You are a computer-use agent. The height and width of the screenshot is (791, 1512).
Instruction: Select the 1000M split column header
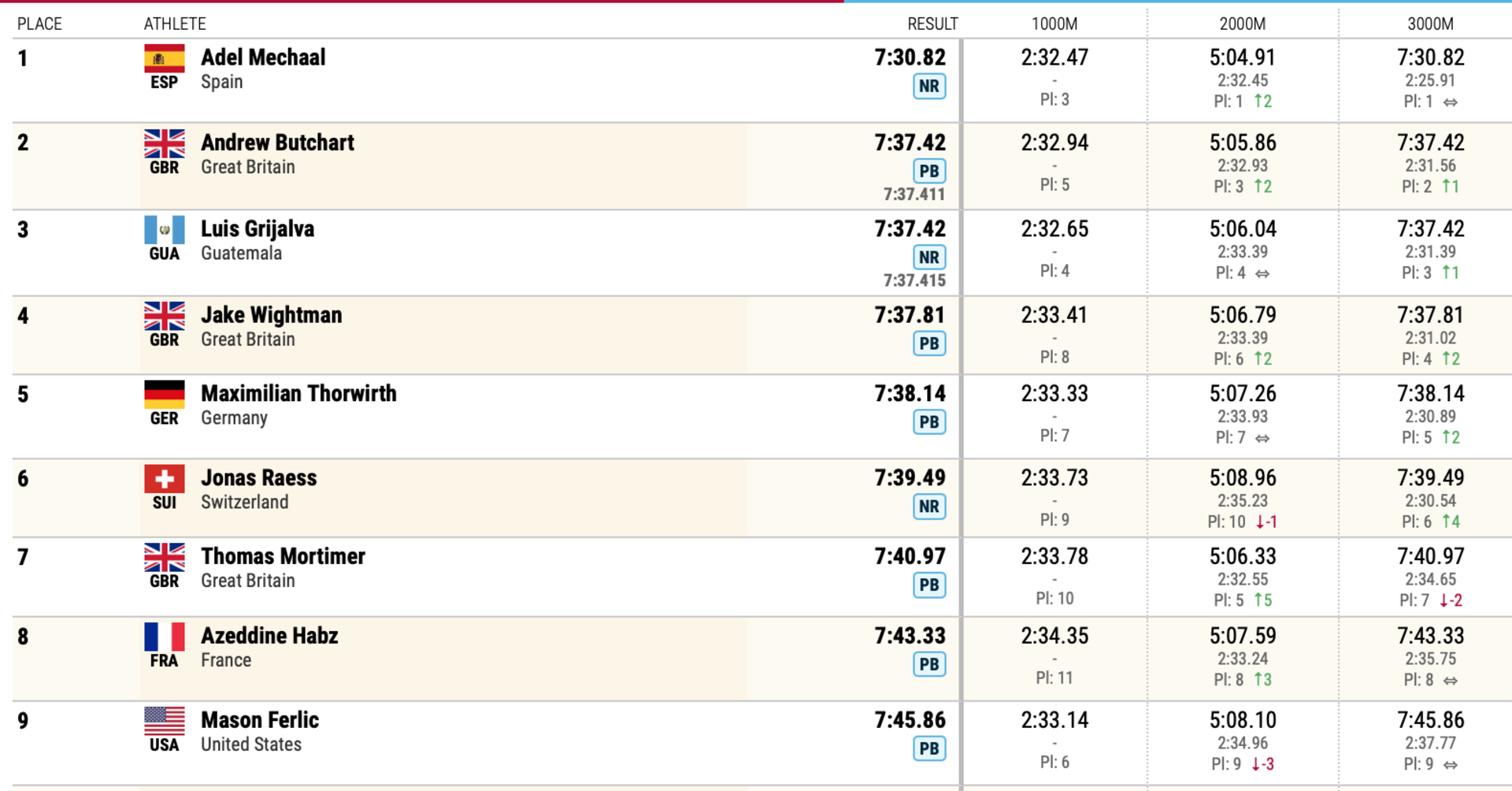(1054, 24)
